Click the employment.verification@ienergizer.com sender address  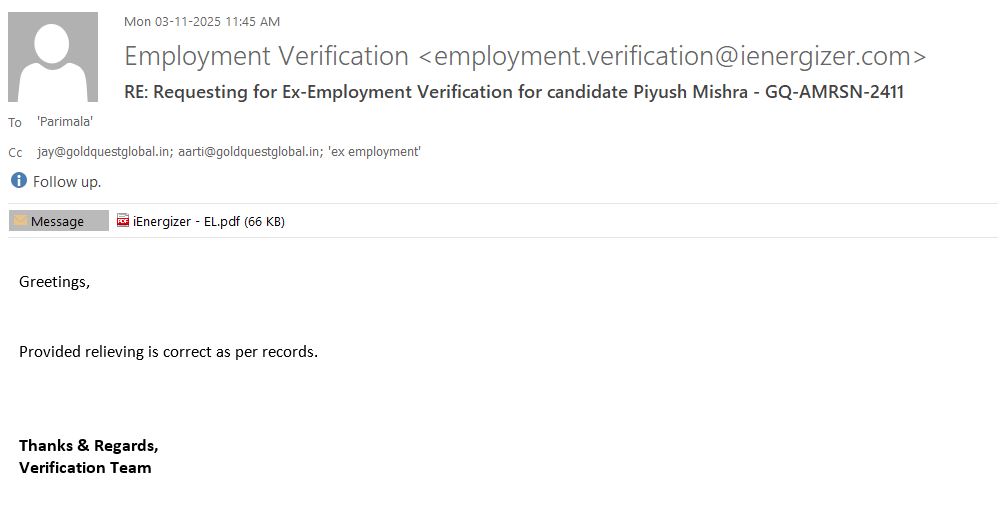coord(672,56)
